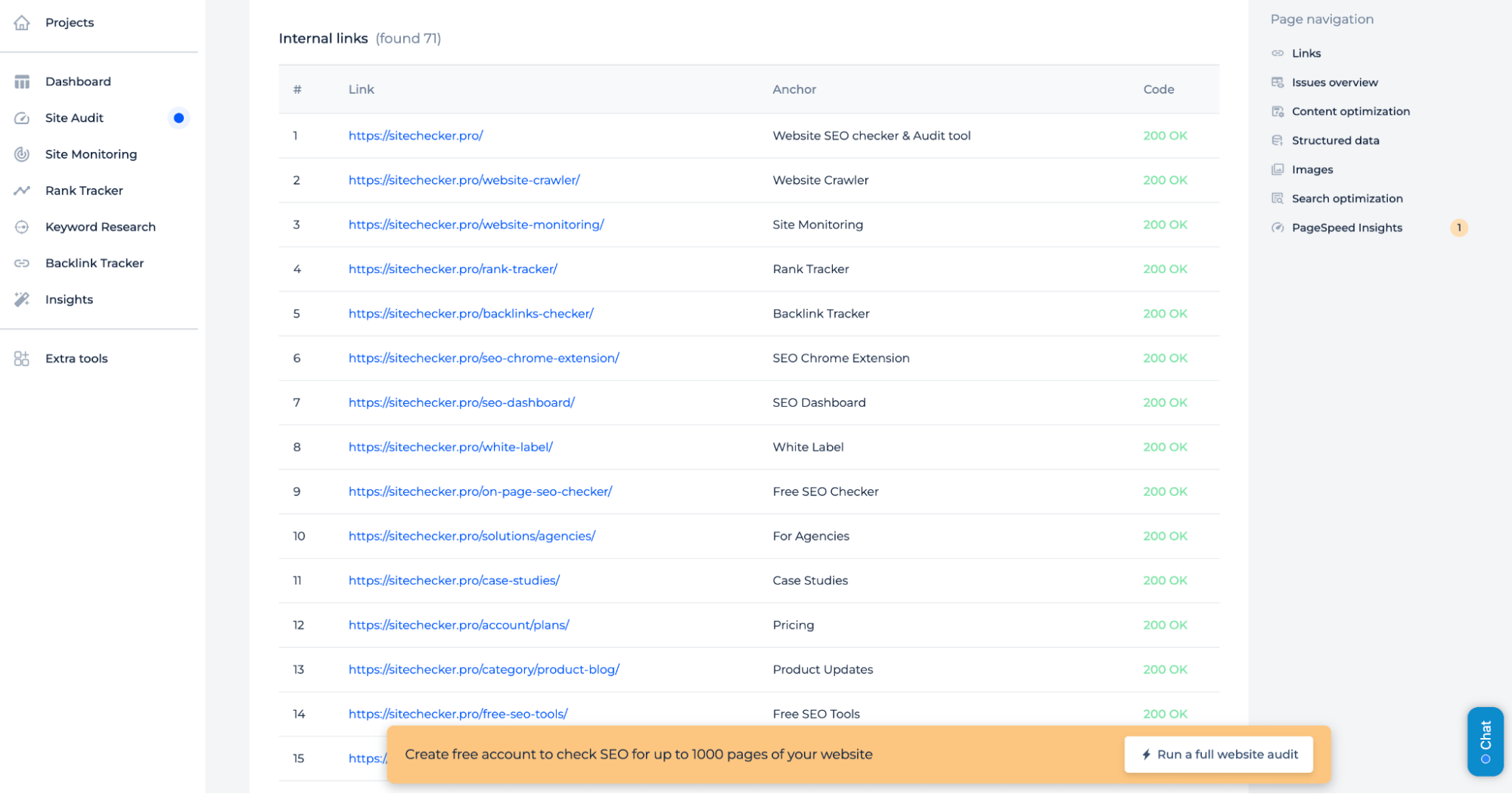The image size is (1512, 794).
Task: Open the solutions/agencies link
Action: pyautogui.click(x=471, y=536)
